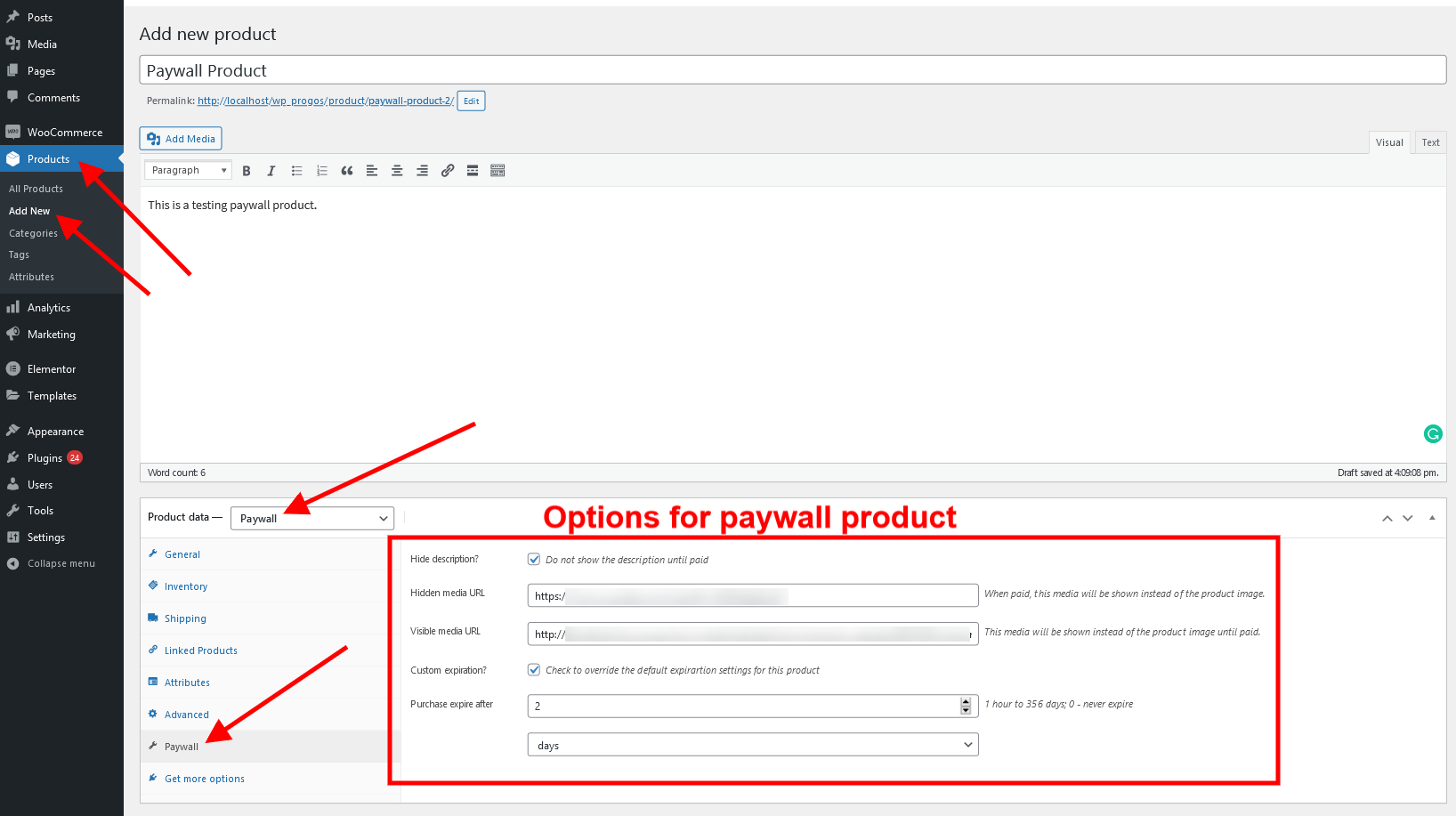Align text center

point(397,171)
